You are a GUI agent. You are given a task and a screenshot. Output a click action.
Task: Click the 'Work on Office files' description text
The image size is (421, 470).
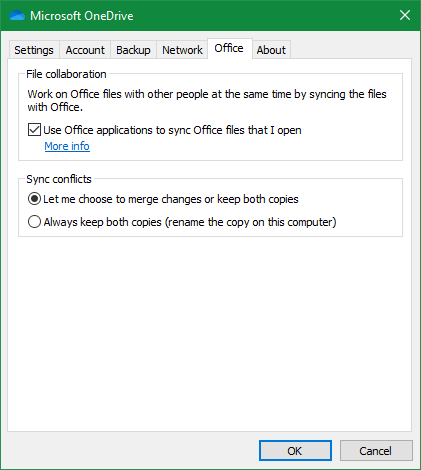[207, 101]
